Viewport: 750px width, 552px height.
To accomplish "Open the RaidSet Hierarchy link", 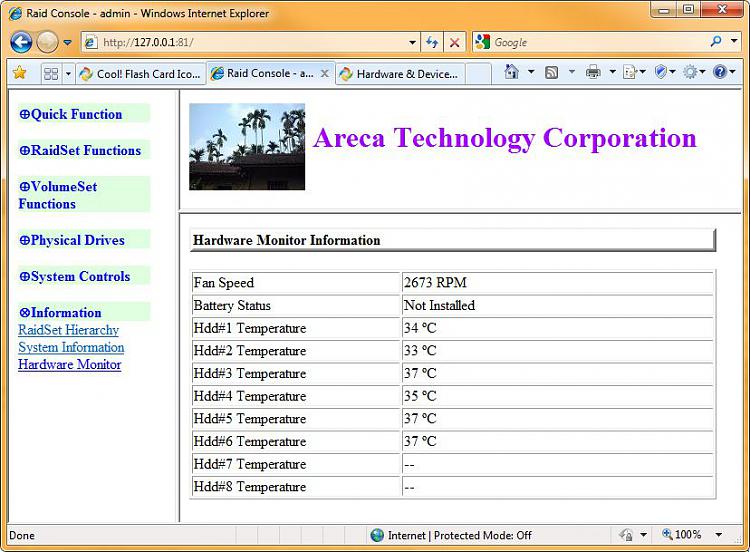I will (x=68, y=330).
